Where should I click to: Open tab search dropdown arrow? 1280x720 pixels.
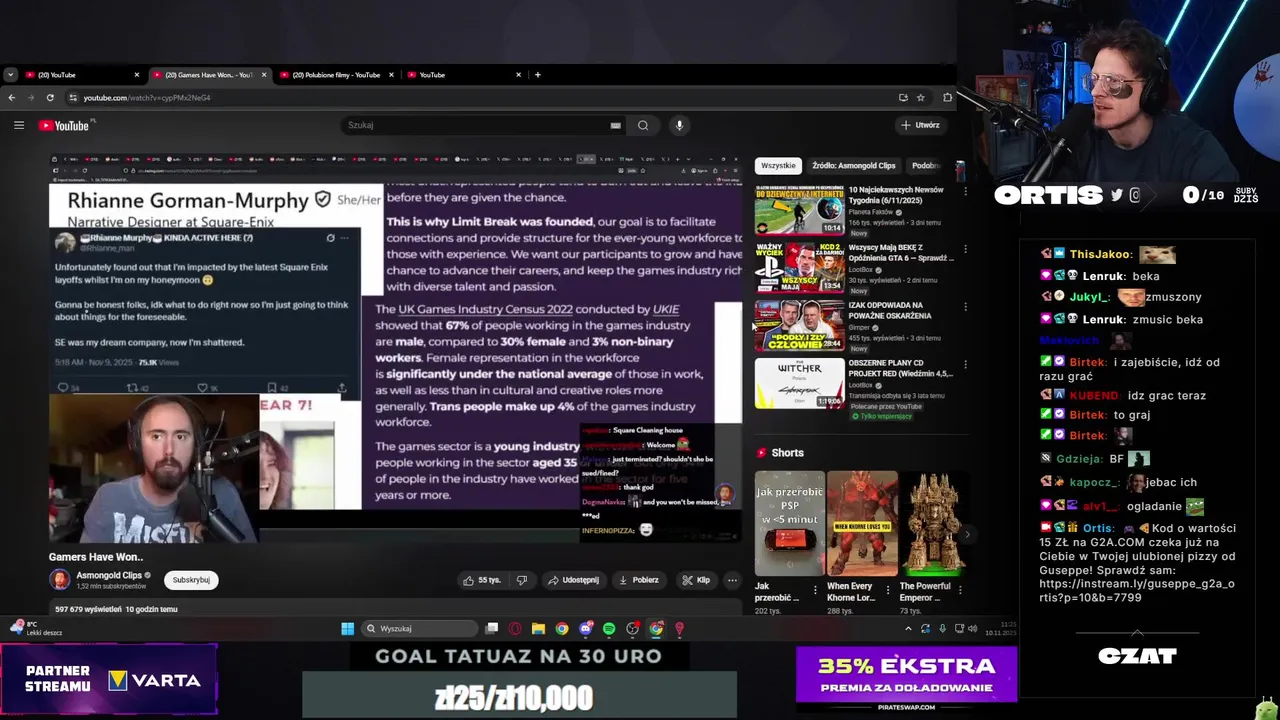pos(10,75)
